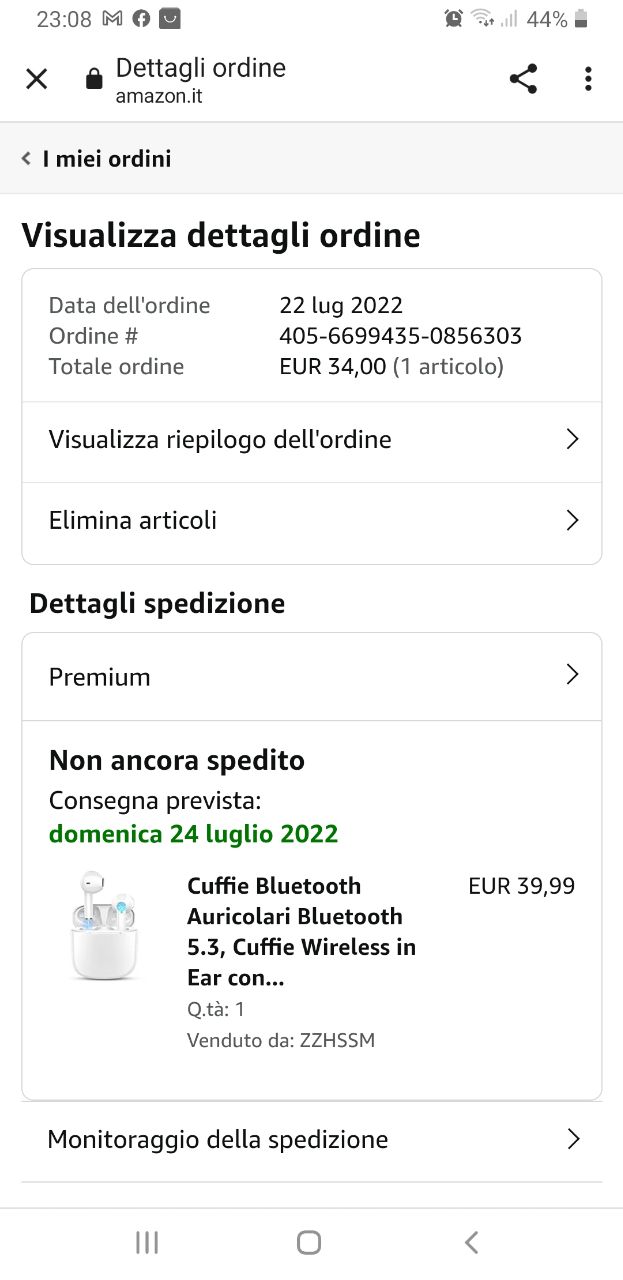This screenshot has height=1280, width=623.
Task: Open Visualizza riepilogo dell'ordine
Action: (x=220, y=440)
